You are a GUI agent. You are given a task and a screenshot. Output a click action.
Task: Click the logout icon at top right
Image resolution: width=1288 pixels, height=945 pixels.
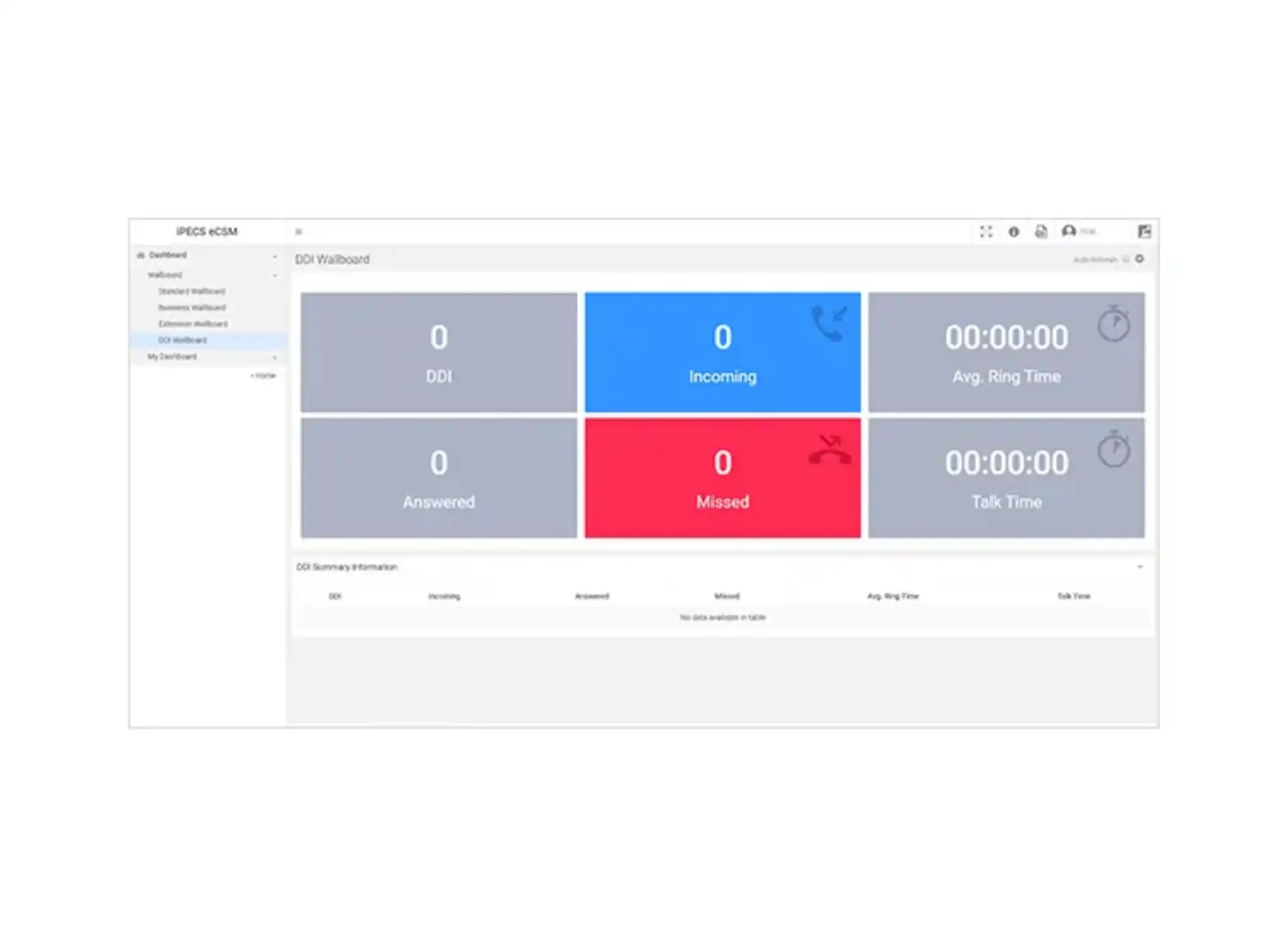tap(1144, 232)
